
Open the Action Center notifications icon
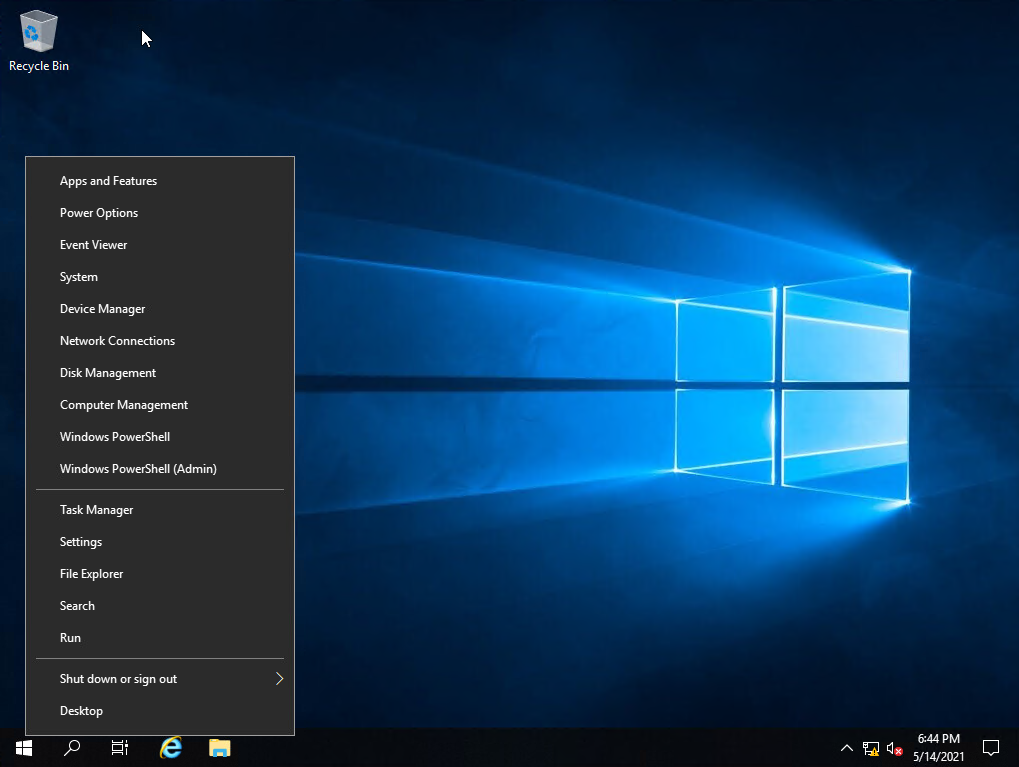click(990, 748)
